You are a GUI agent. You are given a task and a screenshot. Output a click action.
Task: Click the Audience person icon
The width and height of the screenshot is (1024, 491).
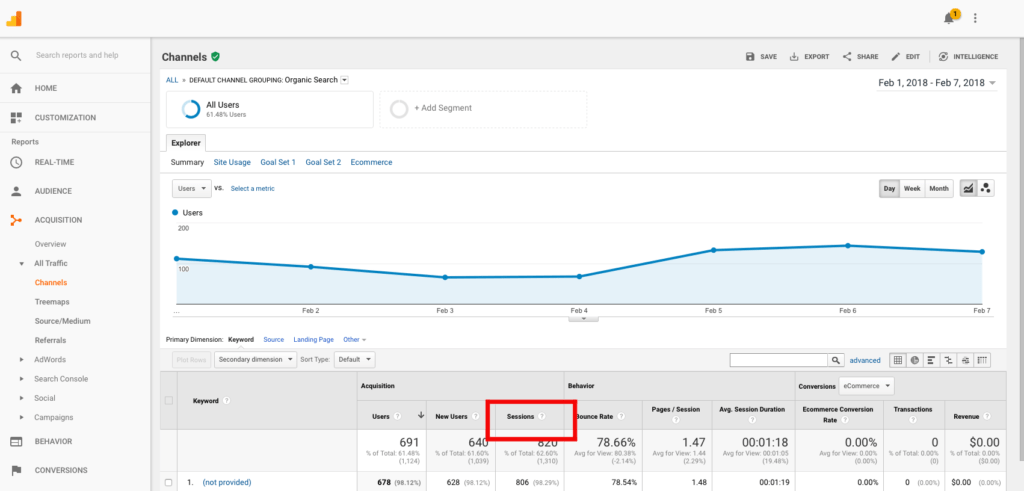click(16, 191)
